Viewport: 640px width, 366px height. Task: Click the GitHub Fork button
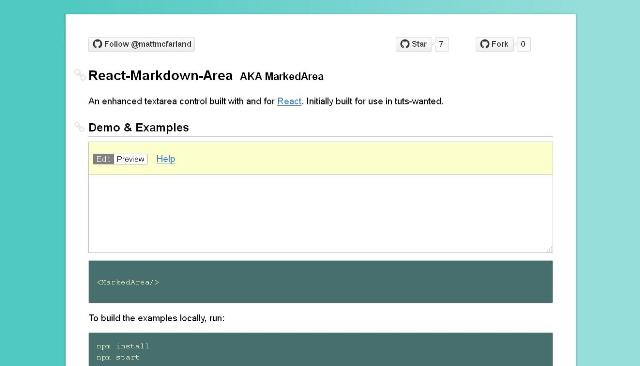494,44
